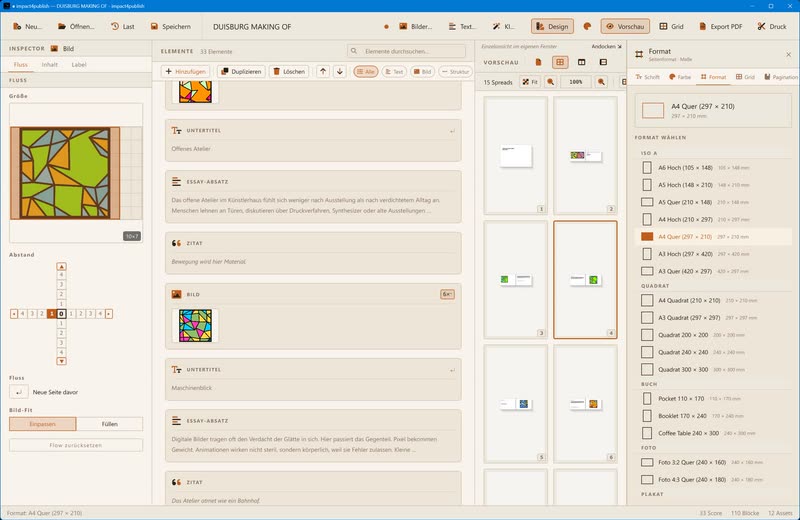Open the Farbe tab in Format panel
The image size is (800, 520).
[x=680, y=77]
